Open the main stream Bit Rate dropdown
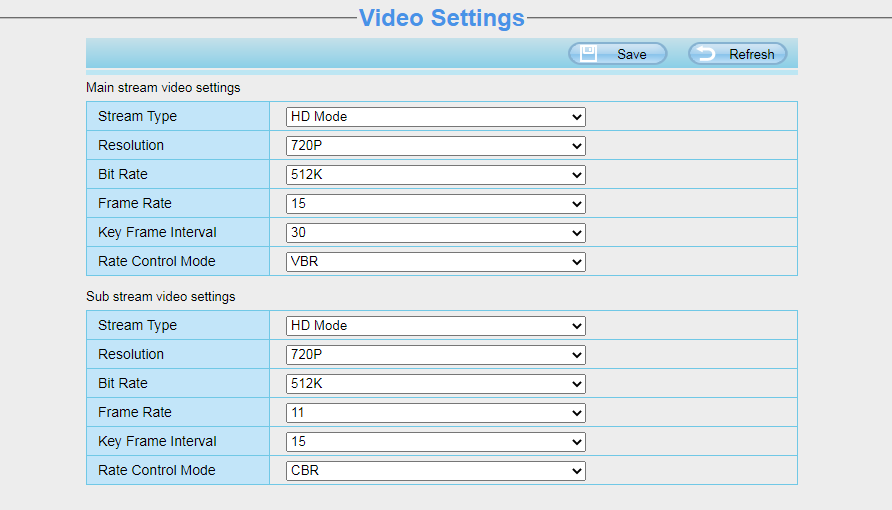Image resolution: width=892 pixels, height=510 pixels. click(435, 175)
